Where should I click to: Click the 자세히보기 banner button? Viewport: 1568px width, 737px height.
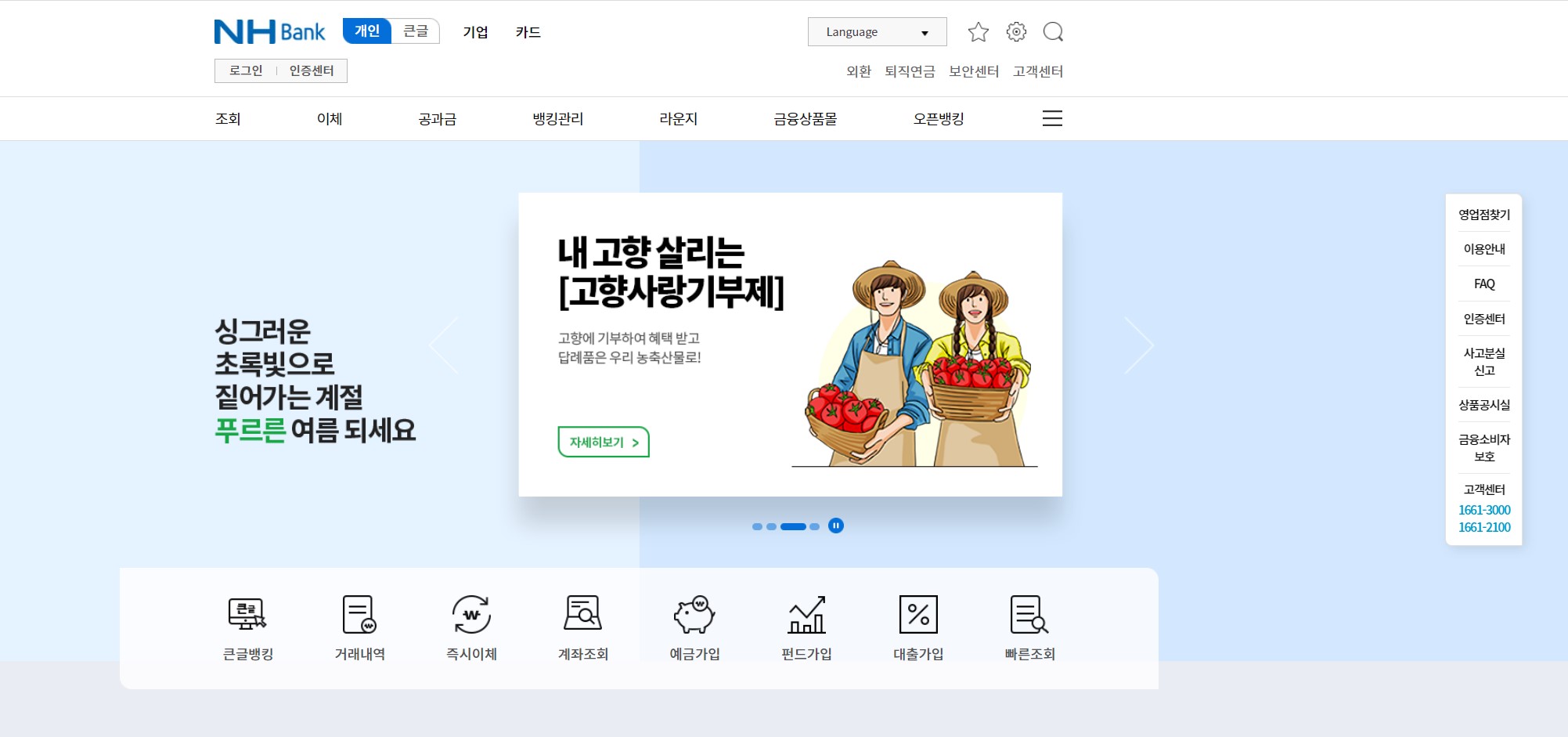[x=603, y=443]
